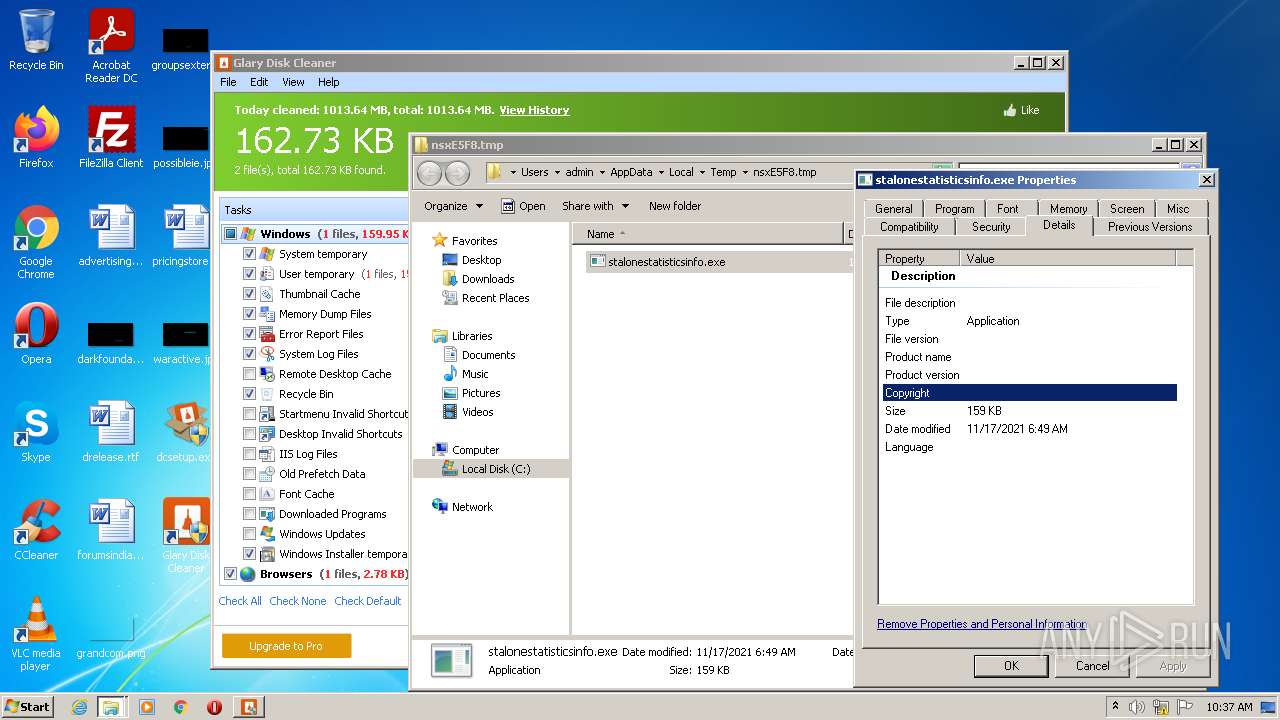Viewport: 1280px width, 720px height.
Task: Click Chrome icon in taskbar
Action: pos(181,707)
